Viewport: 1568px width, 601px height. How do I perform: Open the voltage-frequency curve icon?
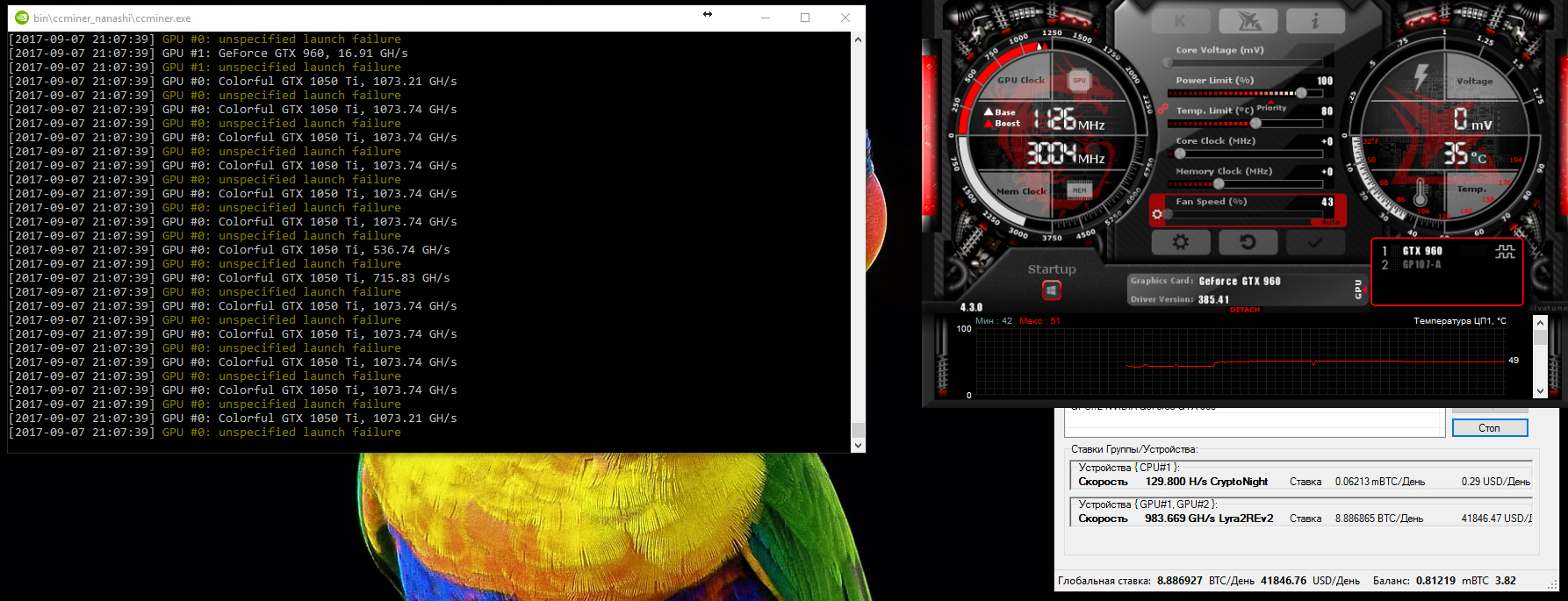1505,252
